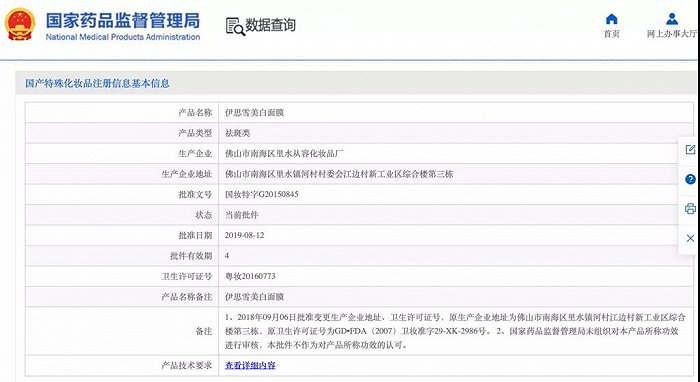Go to 首页 via home icon
The height and width of the screenshot is (382, 700).
coord(612,19)
